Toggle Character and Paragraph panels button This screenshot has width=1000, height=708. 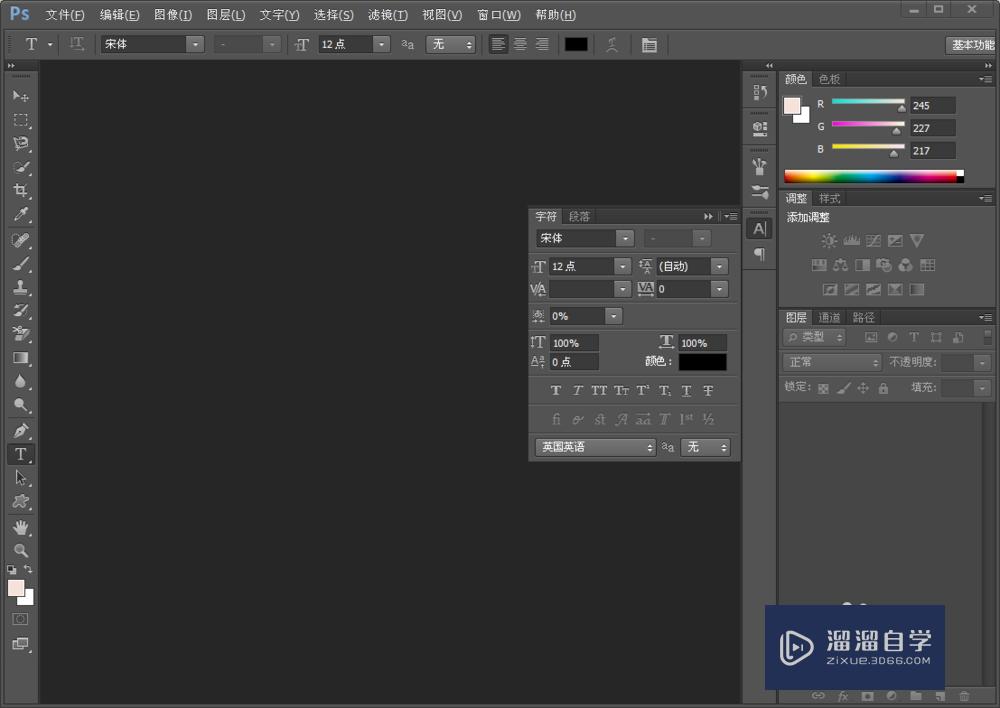click(649, 45)
